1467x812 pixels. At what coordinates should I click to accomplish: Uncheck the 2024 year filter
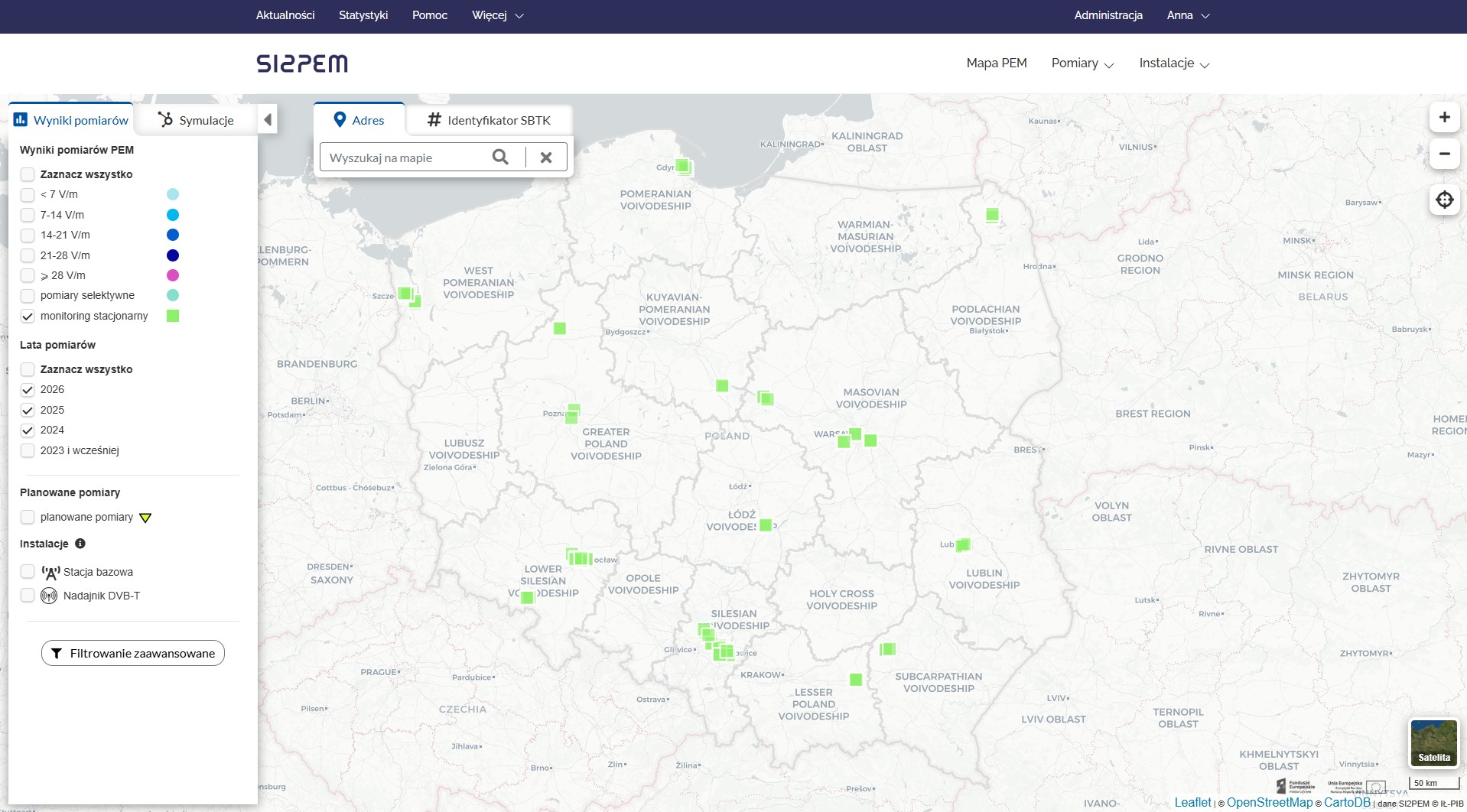(28, 430)
